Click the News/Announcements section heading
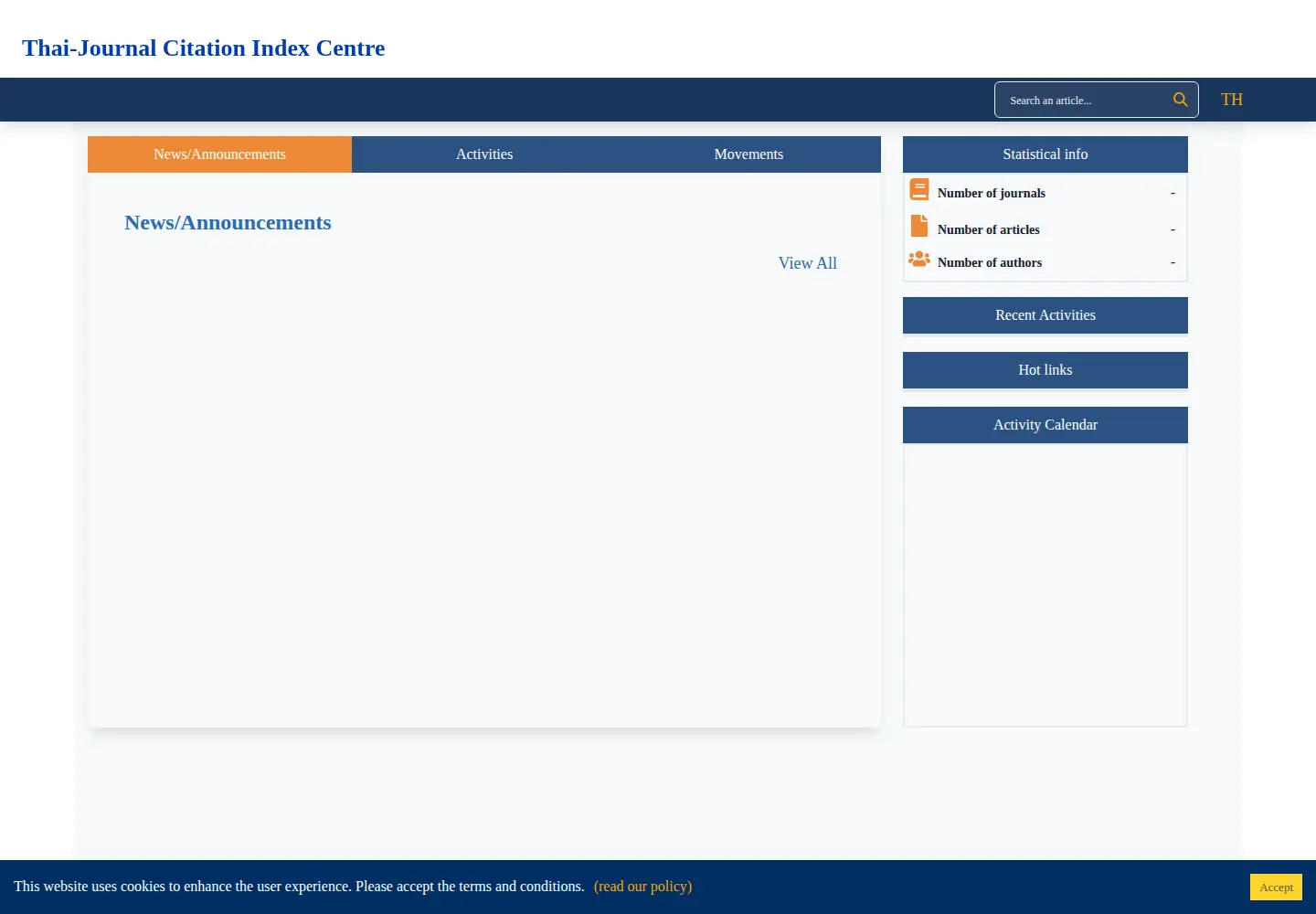 (228, 222)
